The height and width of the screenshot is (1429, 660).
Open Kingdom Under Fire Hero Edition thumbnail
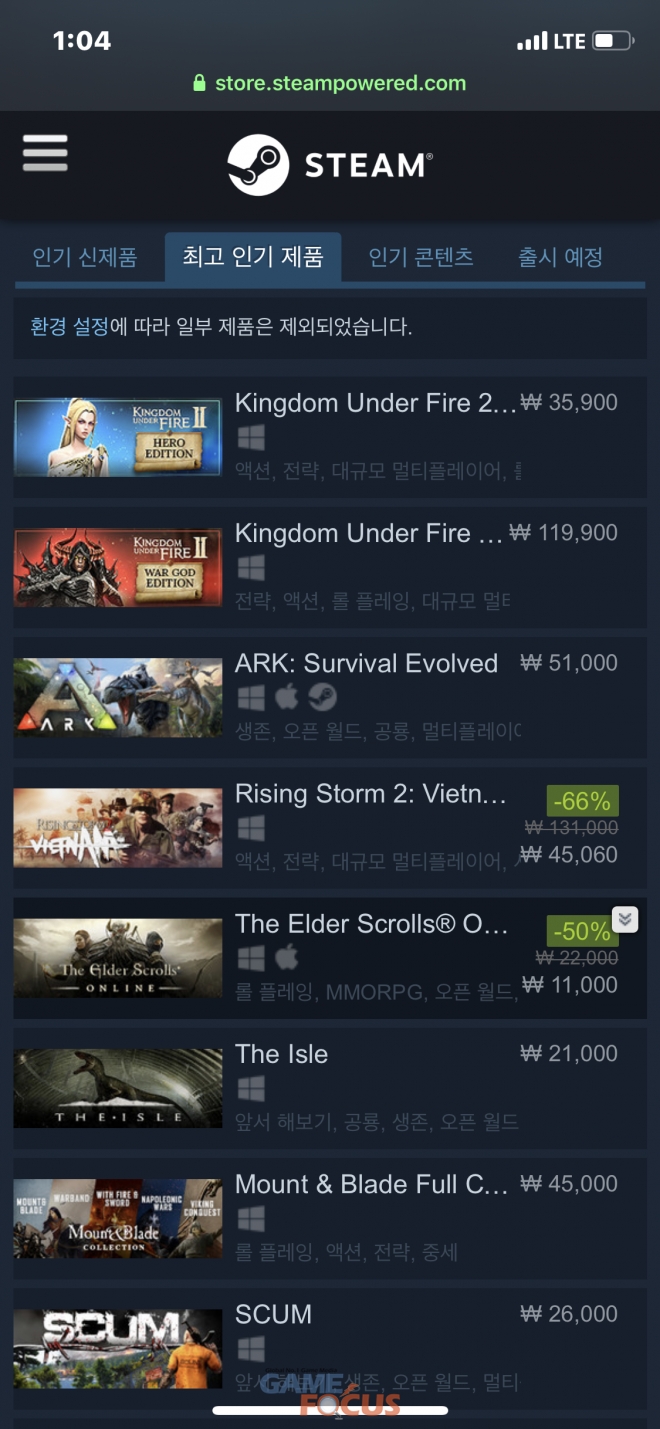point(118,437)
